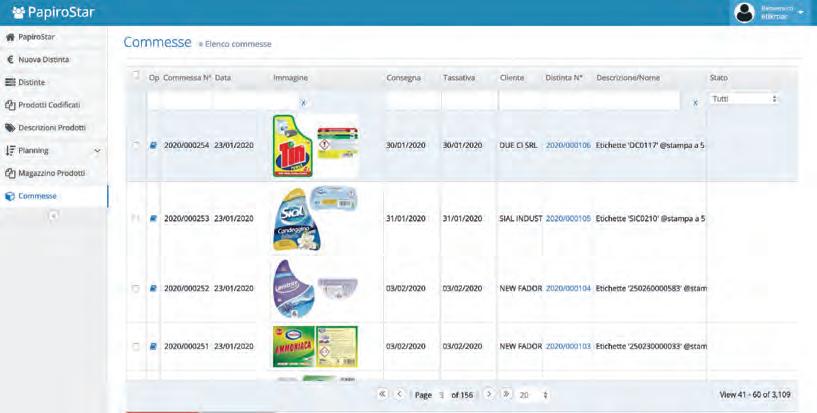This screenshot has height=413, width=817.
Task: Check the row for commessa 2020/000253
Action: coord(135,218)
